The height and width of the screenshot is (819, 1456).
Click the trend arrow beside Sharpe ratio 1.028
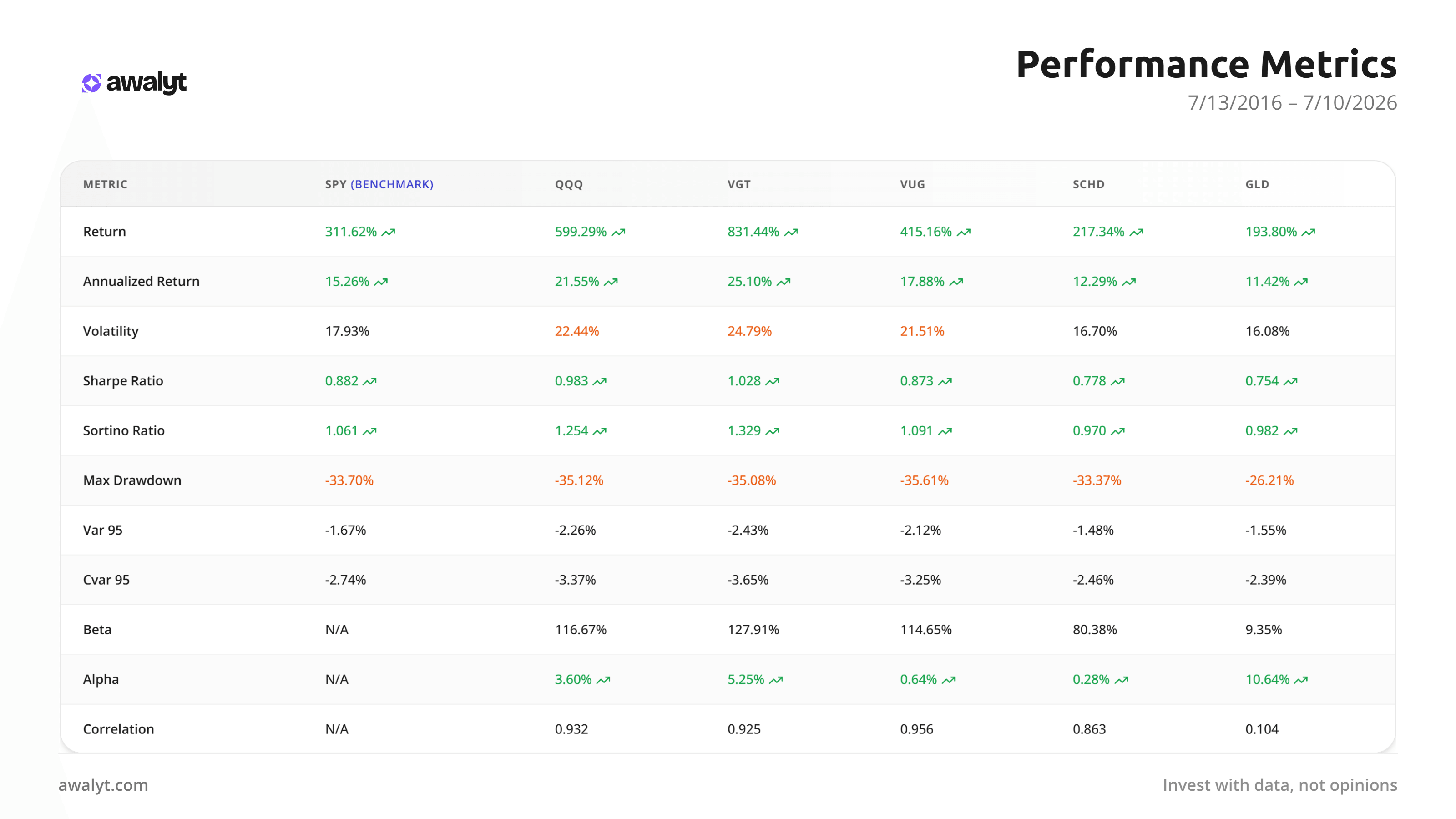(772, 382)
